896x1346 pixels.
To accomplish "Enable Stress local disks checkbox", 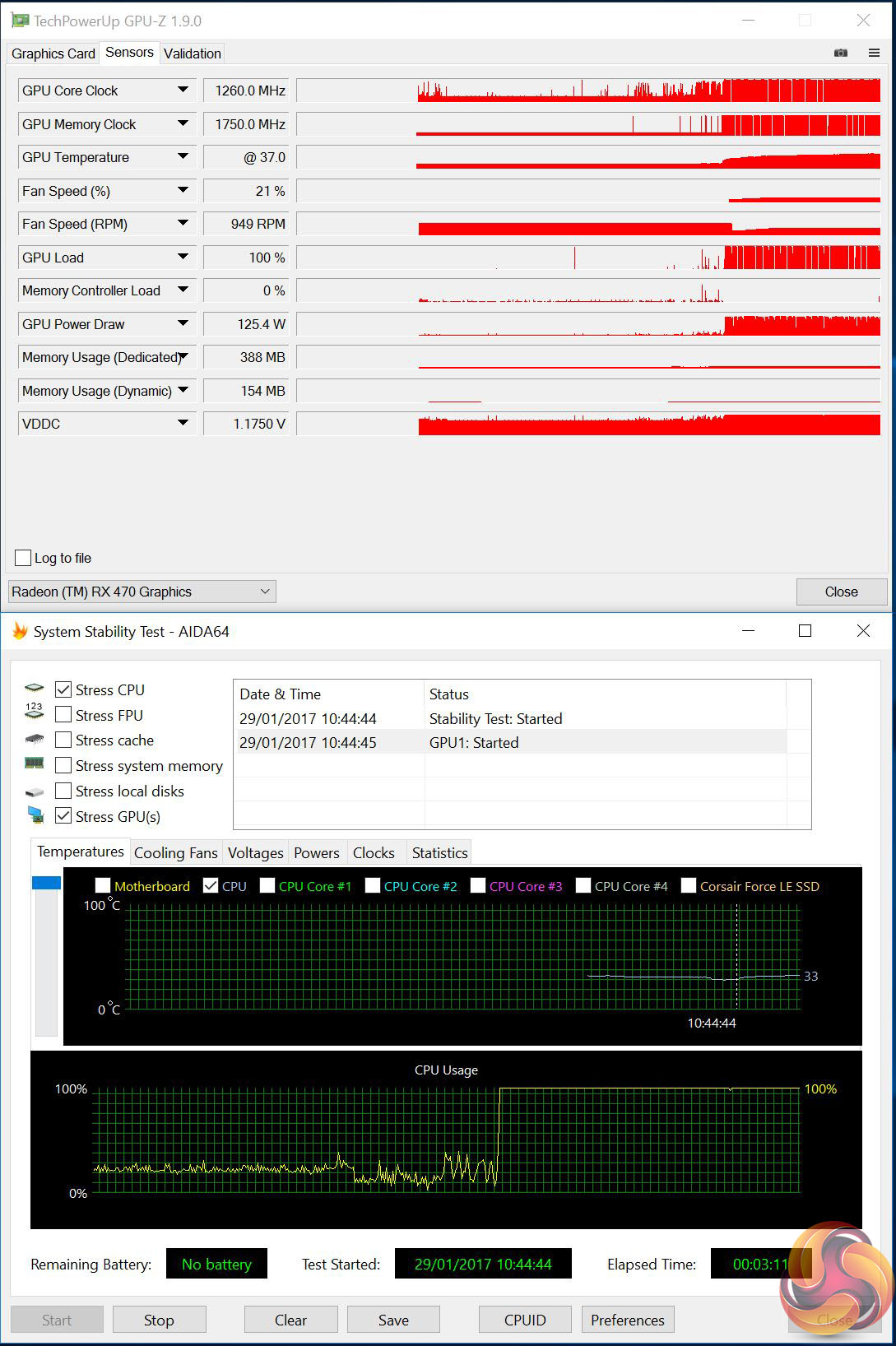I will pyautogui.click(x=63, y=791).
